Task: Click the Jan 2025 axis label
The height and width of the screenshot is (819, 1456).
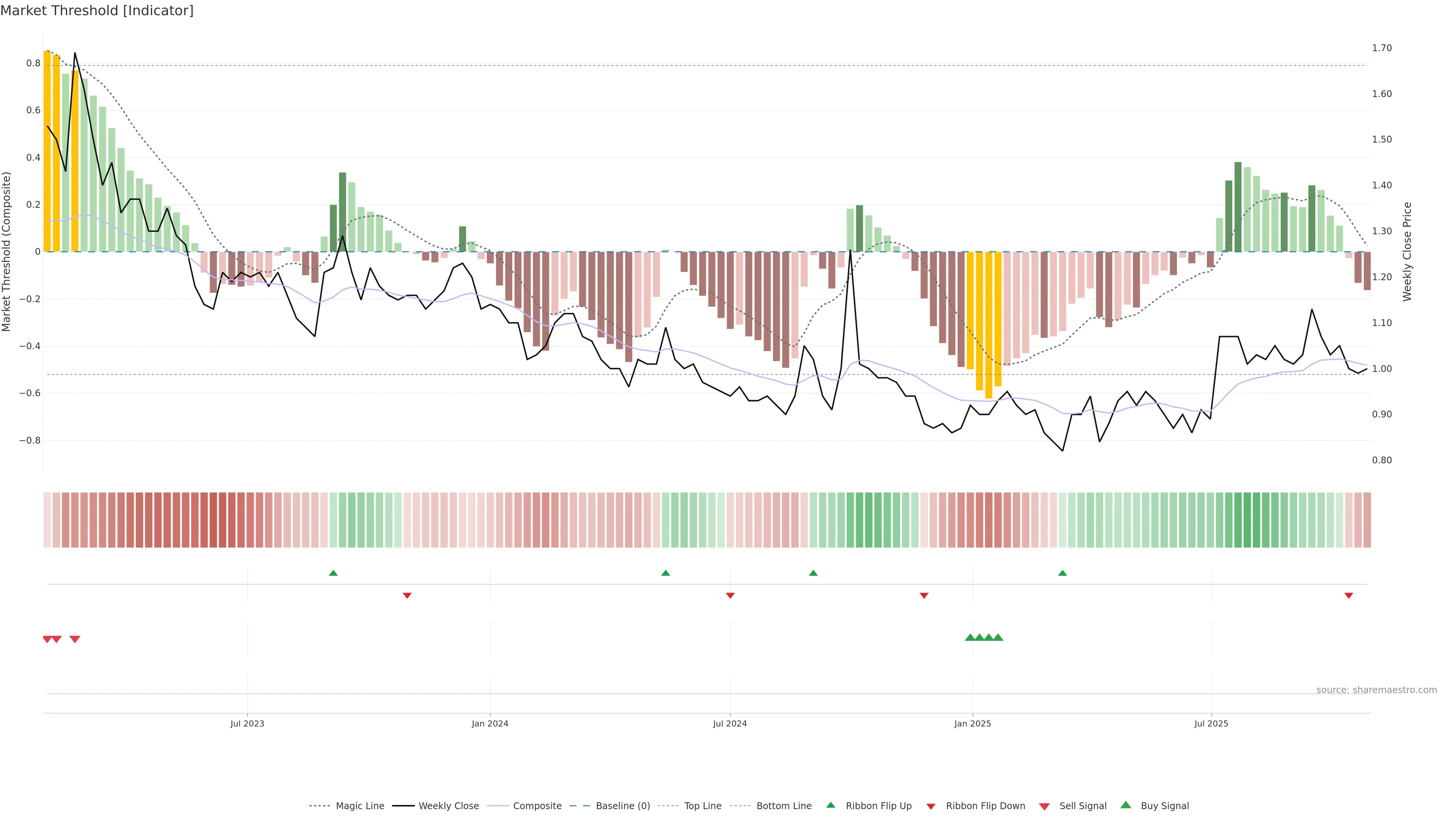Action: (x=972, y=723)
